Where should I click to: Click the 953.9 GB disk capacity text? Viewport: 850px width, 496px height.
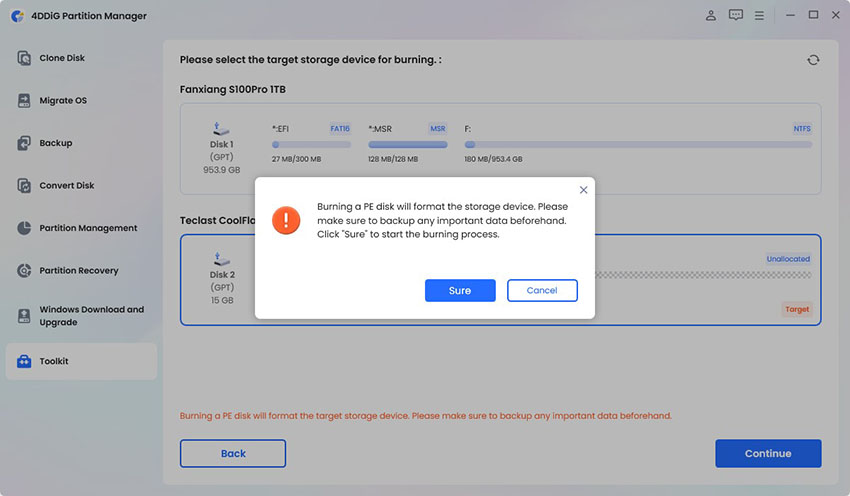tap(222, 170)
